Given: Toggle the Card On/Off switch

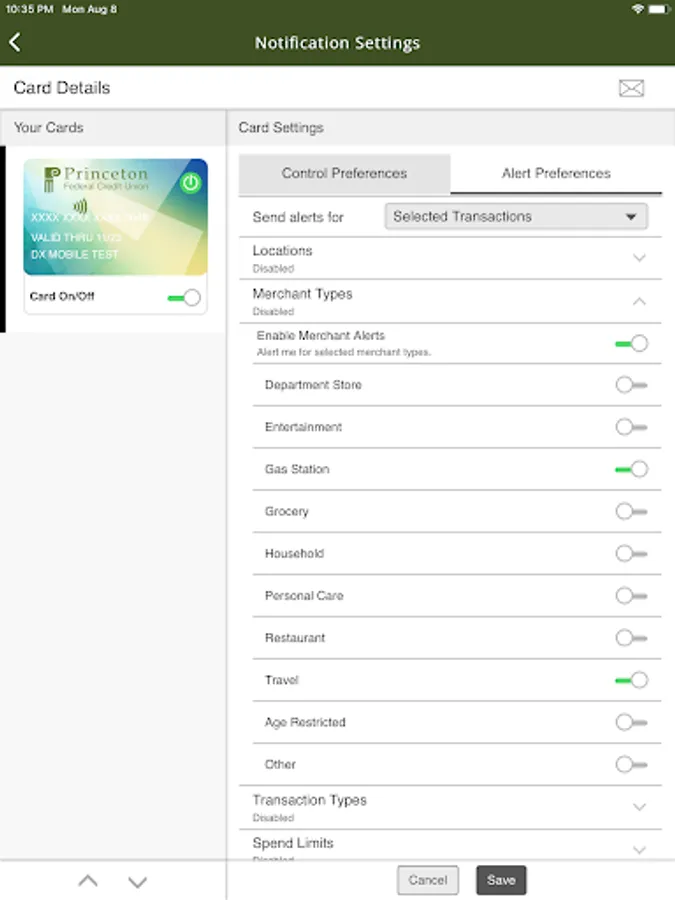Looking at the screenshot, I should point(185,297).
